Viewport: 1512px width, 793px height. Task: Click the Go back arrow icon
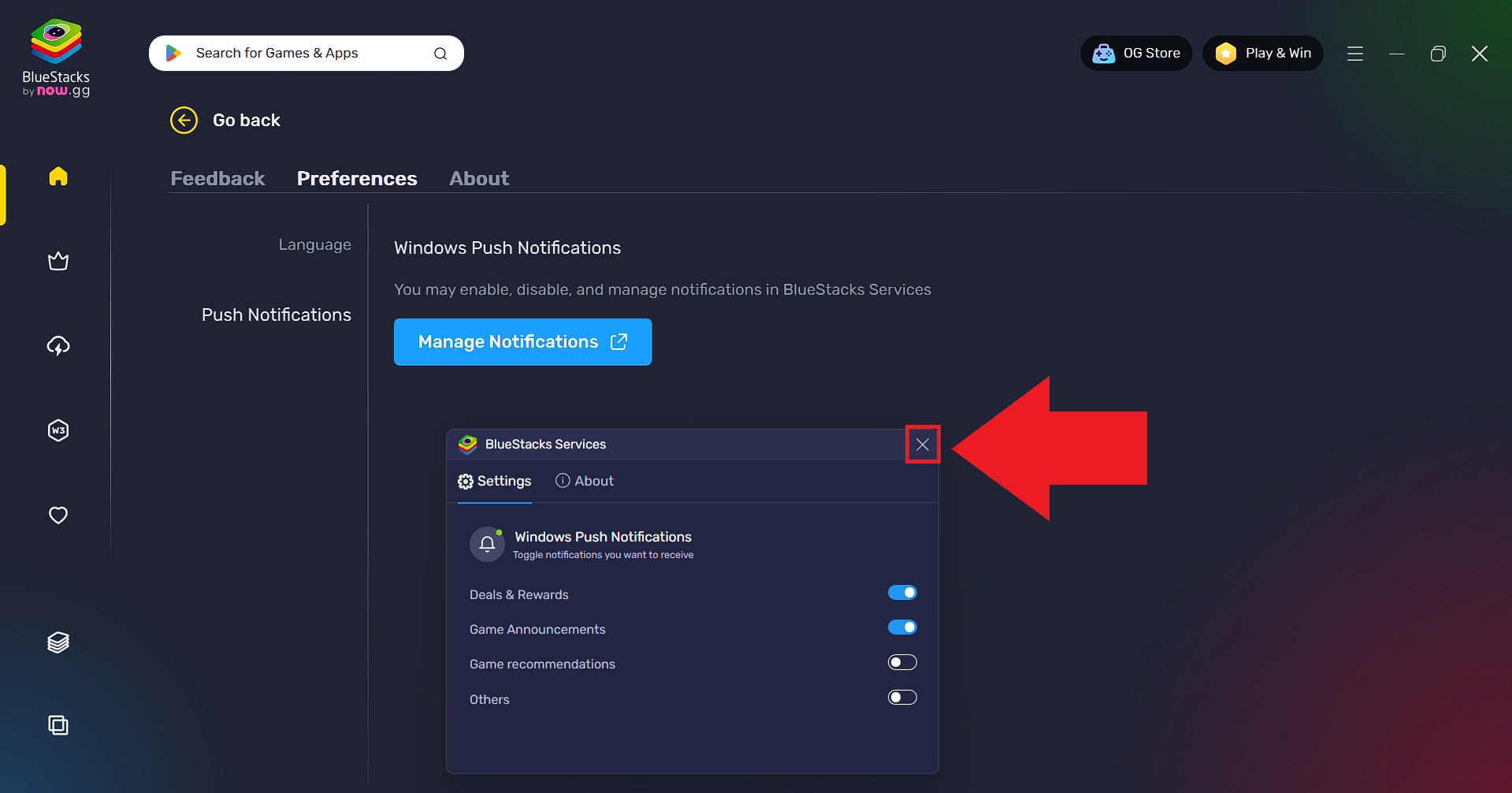click(x=184, y=120)
